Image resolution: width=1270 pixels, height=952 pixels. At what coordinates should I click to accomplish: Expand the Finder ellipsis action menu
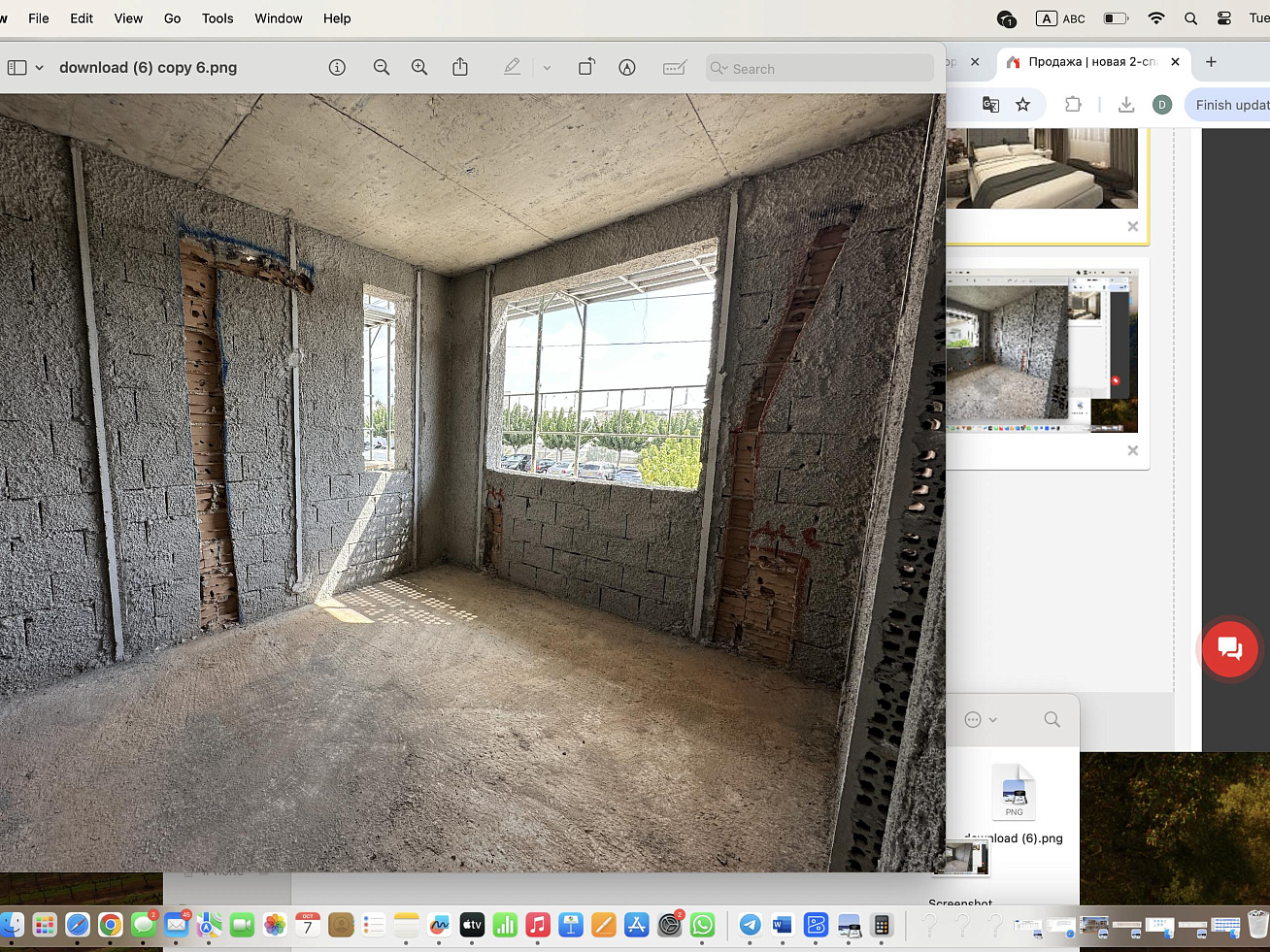point(980,720)
